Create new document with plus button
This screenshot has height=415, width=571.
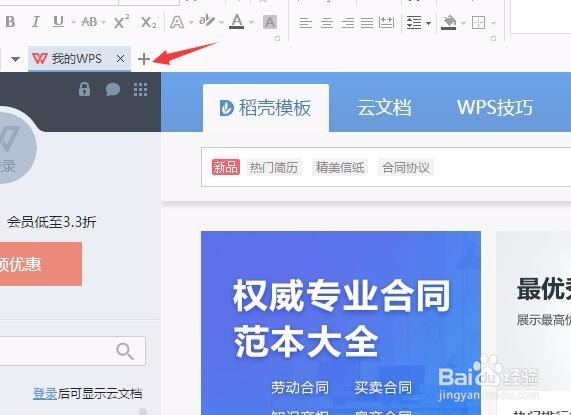tap(144, 59)
